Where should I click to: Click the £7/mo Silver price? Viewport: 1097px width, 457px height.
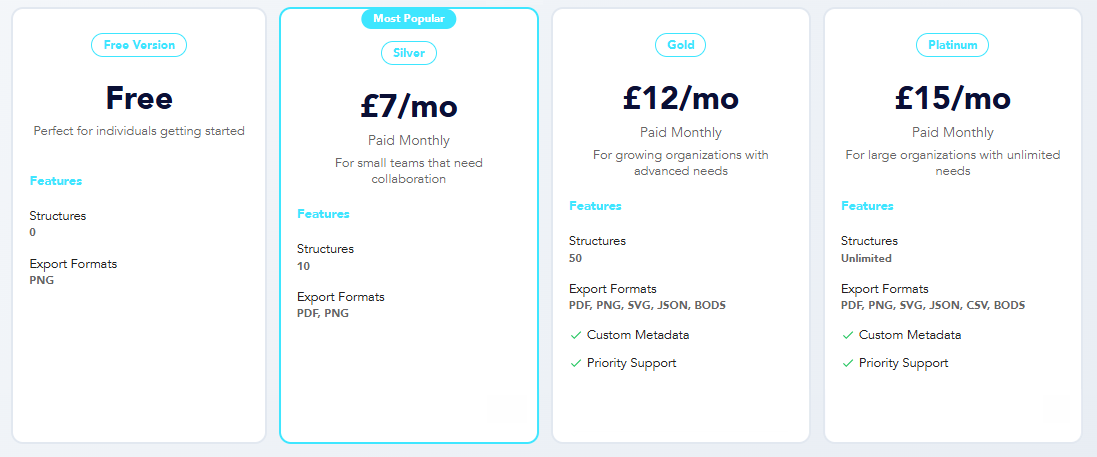(409, 106)
